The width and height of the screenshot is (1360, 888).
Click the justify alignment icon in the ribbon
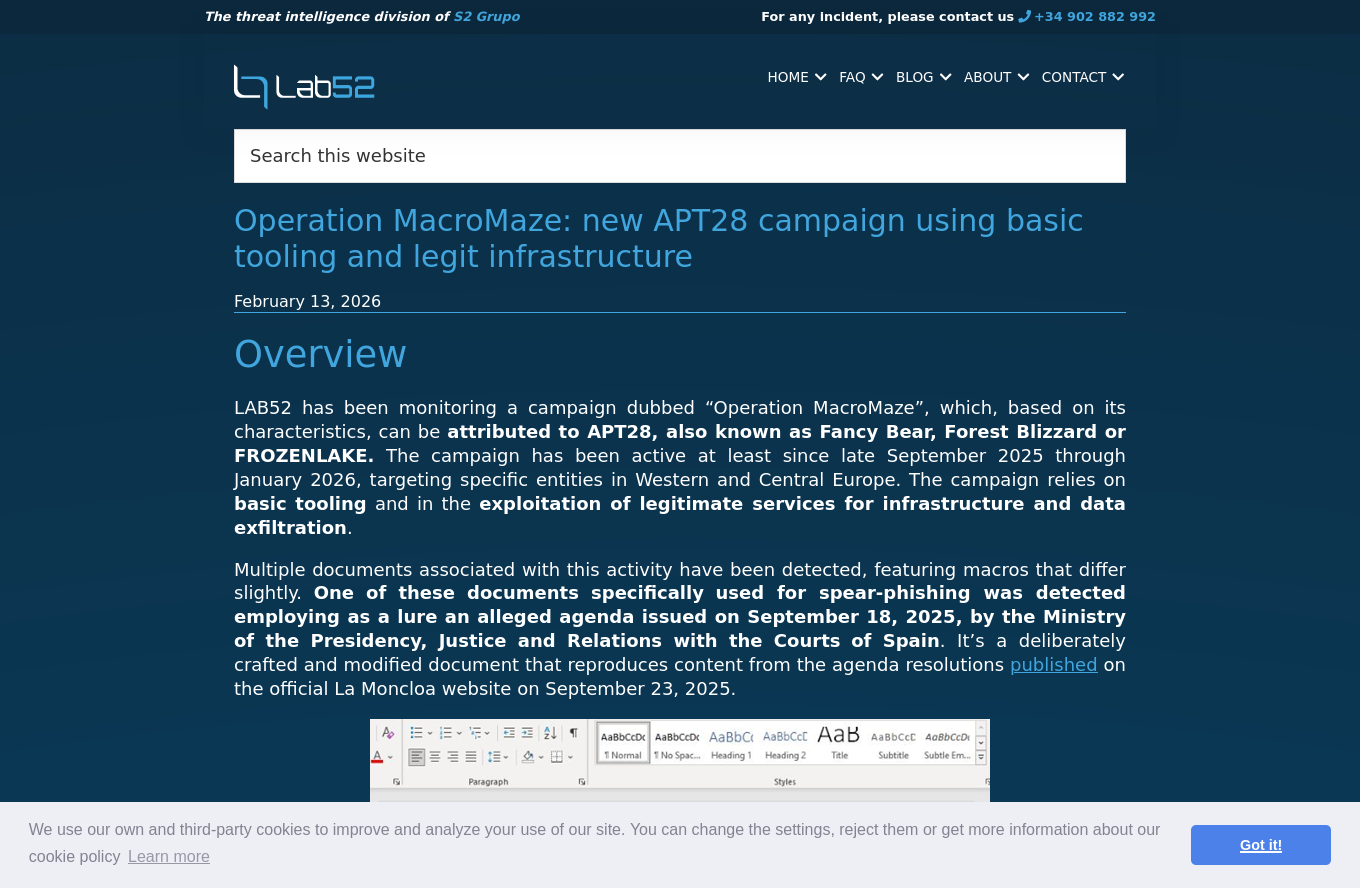(x=471, y=757)
